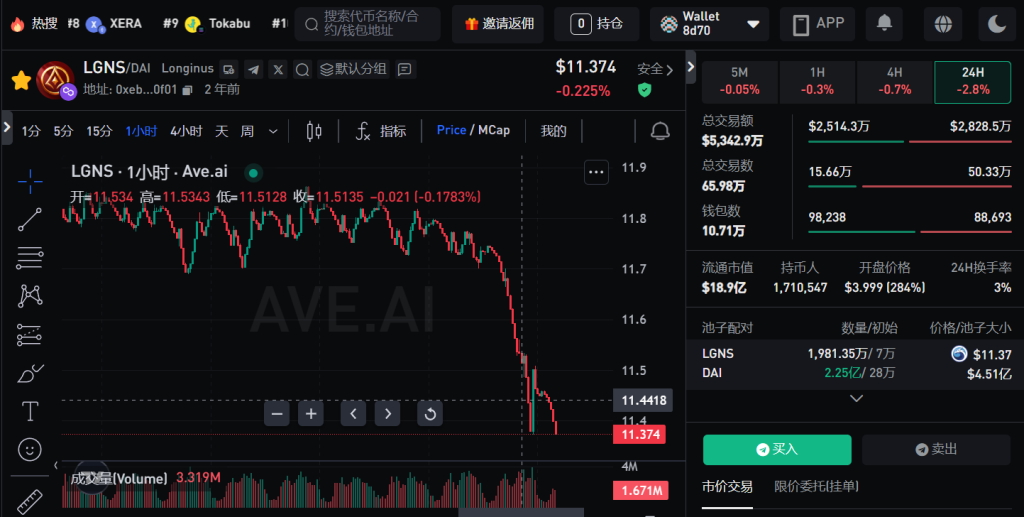The height and width of the screenshot is (517, 1024).
Task: Select the crosshair cursor tool
Action: [30, 181]
